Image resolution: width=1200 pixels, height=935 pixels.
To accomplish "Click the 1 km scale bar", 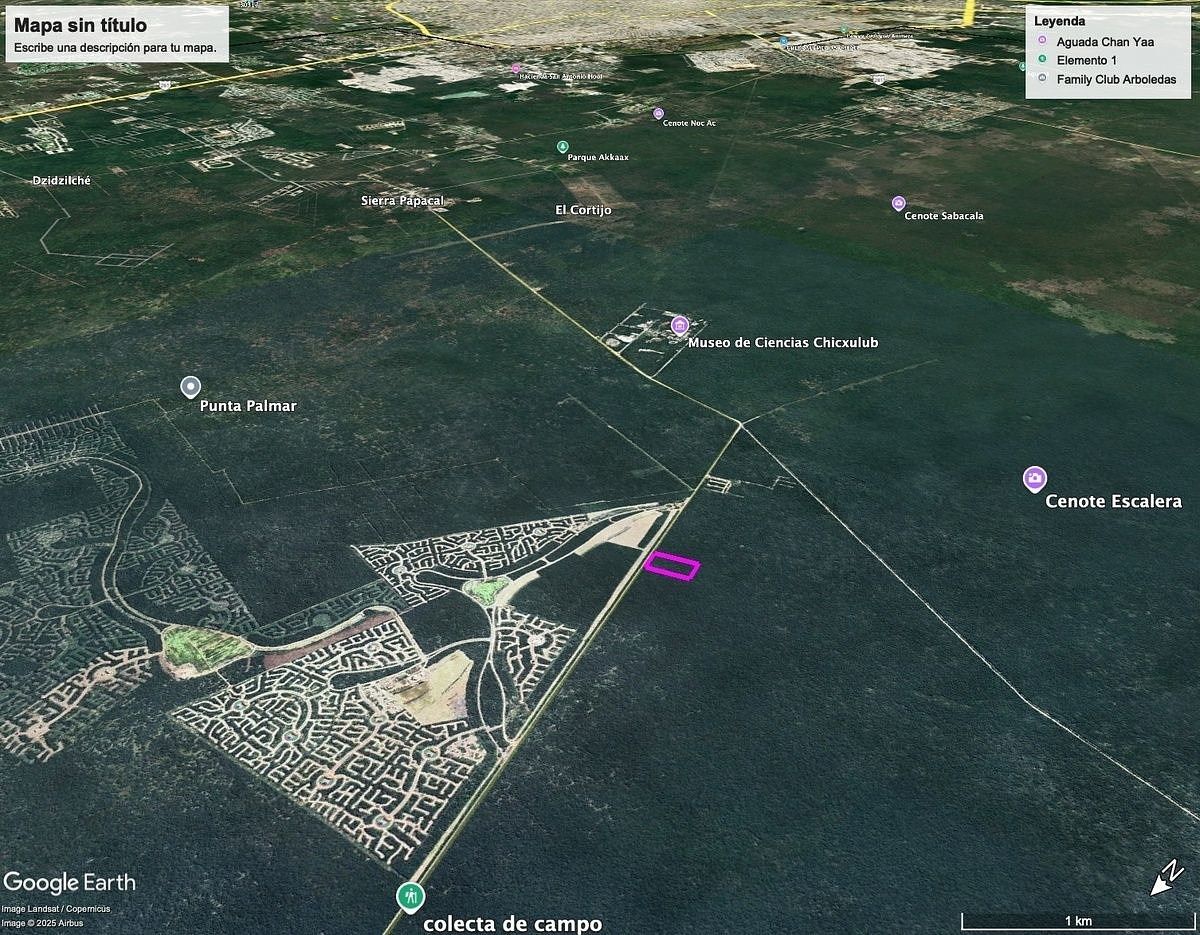I will click(1077, 920).
